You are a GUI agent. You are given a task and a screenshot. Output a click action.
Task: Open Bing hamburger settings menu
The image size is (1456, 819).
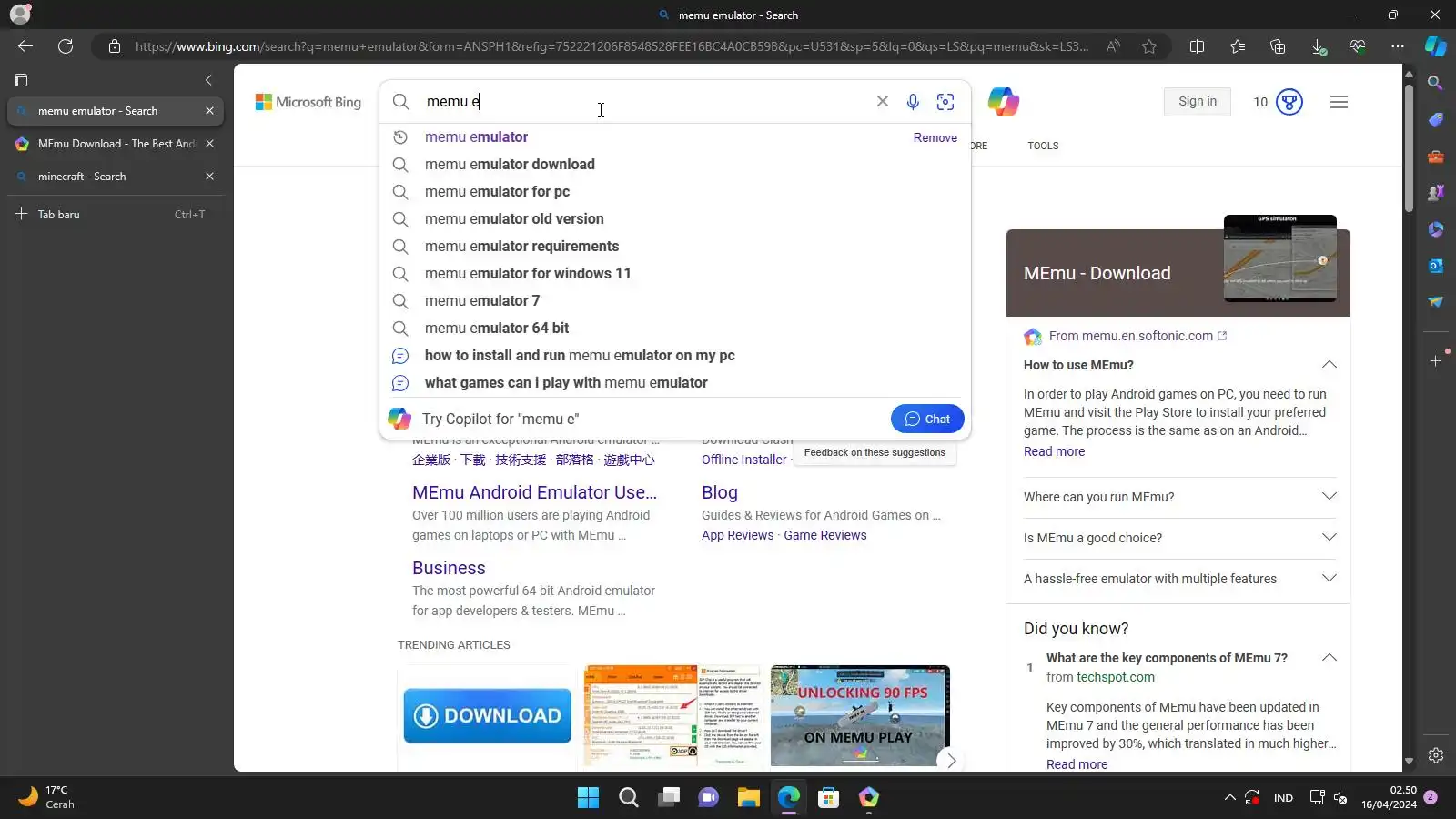click(x=1339, y=102)
